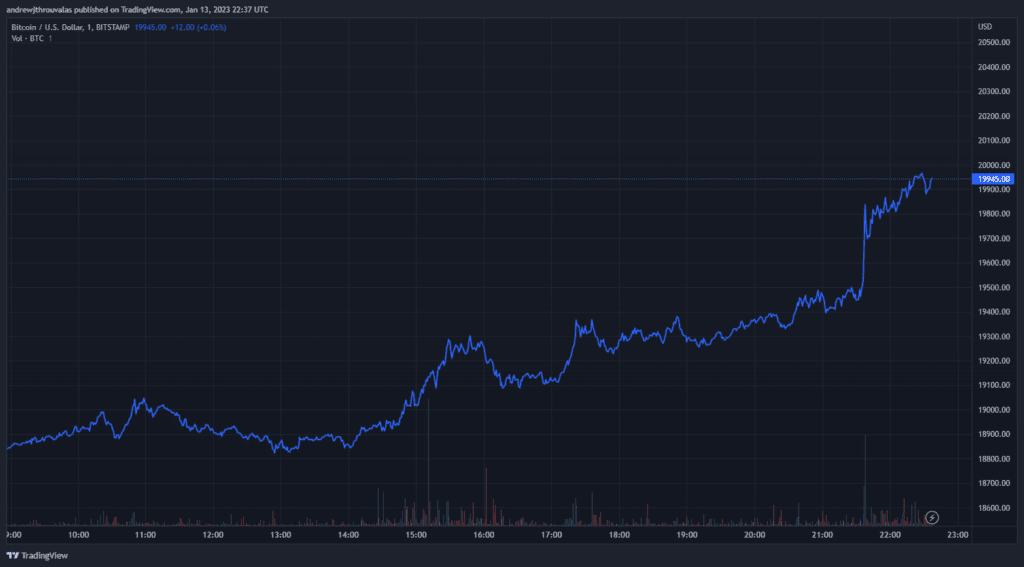Click the published-on TradingView.com header text
Image resolution: width=1024 pixels, height=567 pixels.
tap(137, 9)
